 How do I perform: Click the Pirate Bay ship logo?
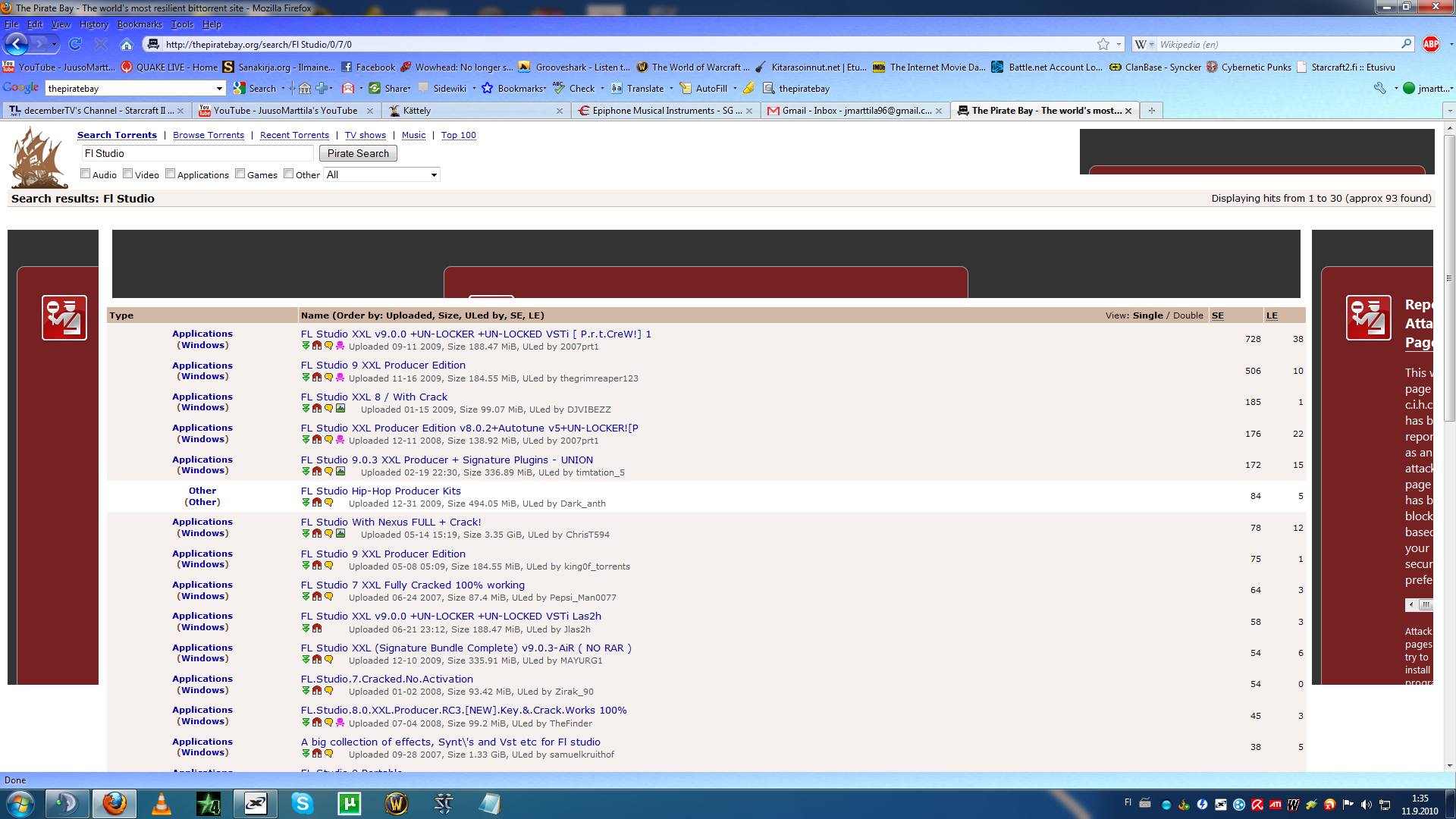point(38,158)
